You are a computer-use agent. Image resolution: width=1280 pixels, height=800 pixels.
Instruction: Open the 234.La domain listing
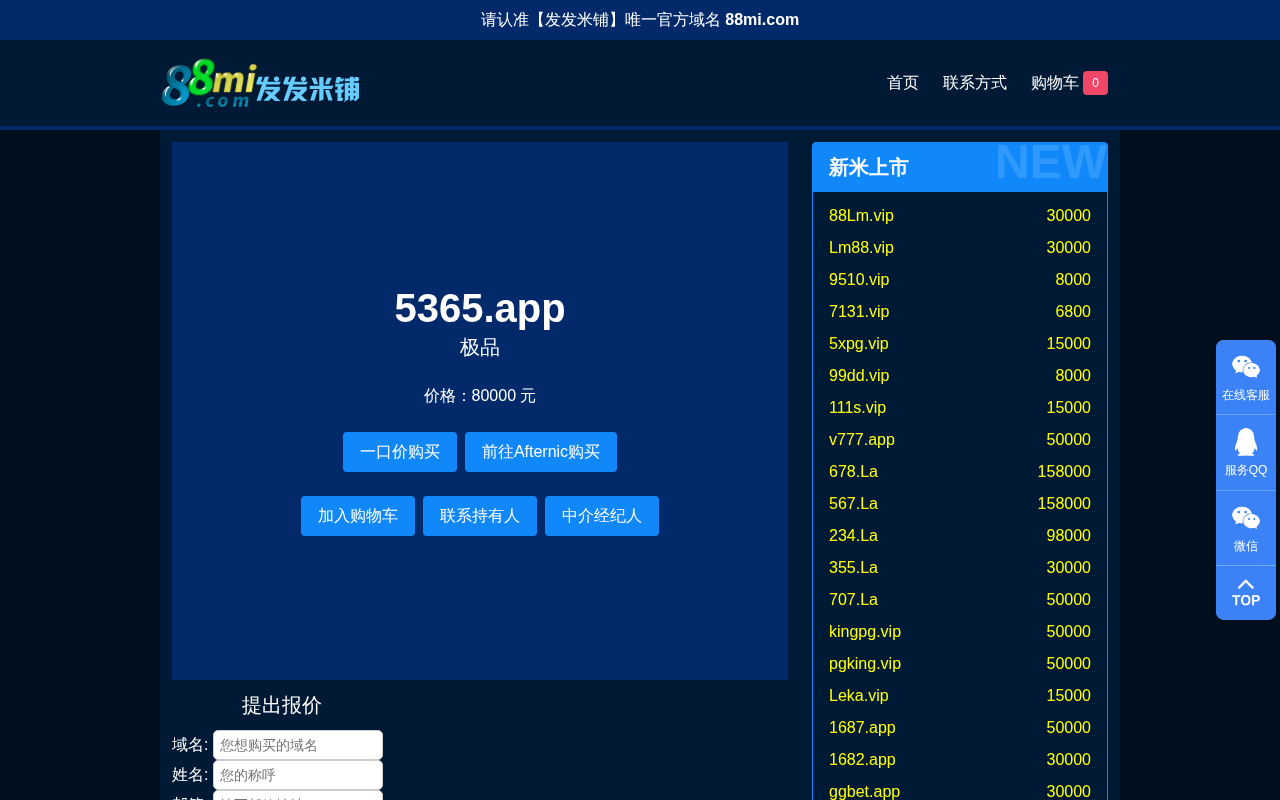tap(854, 536)
